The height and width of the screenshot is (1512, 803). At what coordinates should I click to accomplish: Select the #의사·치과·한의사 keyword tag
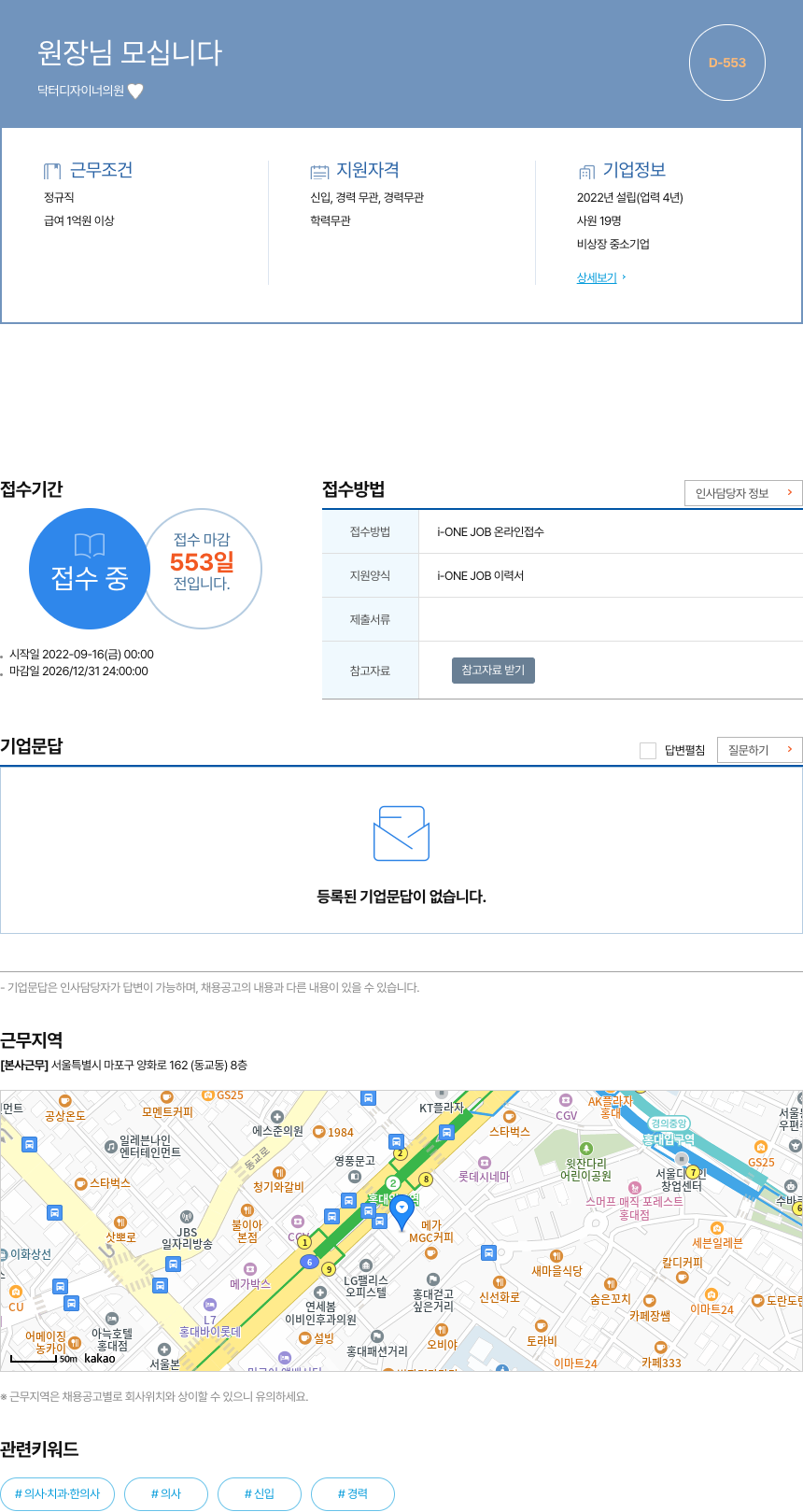(57, 1493)
